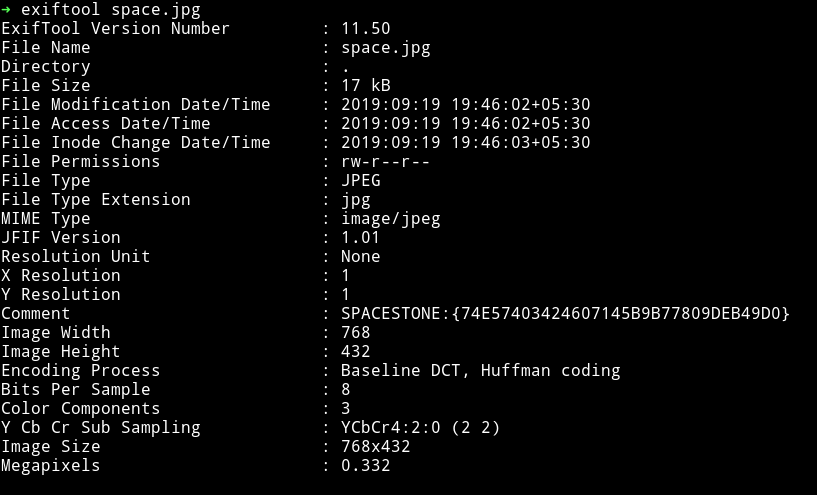
Task: Click the ExifTool version number 11.50
Action: [366, 29]
